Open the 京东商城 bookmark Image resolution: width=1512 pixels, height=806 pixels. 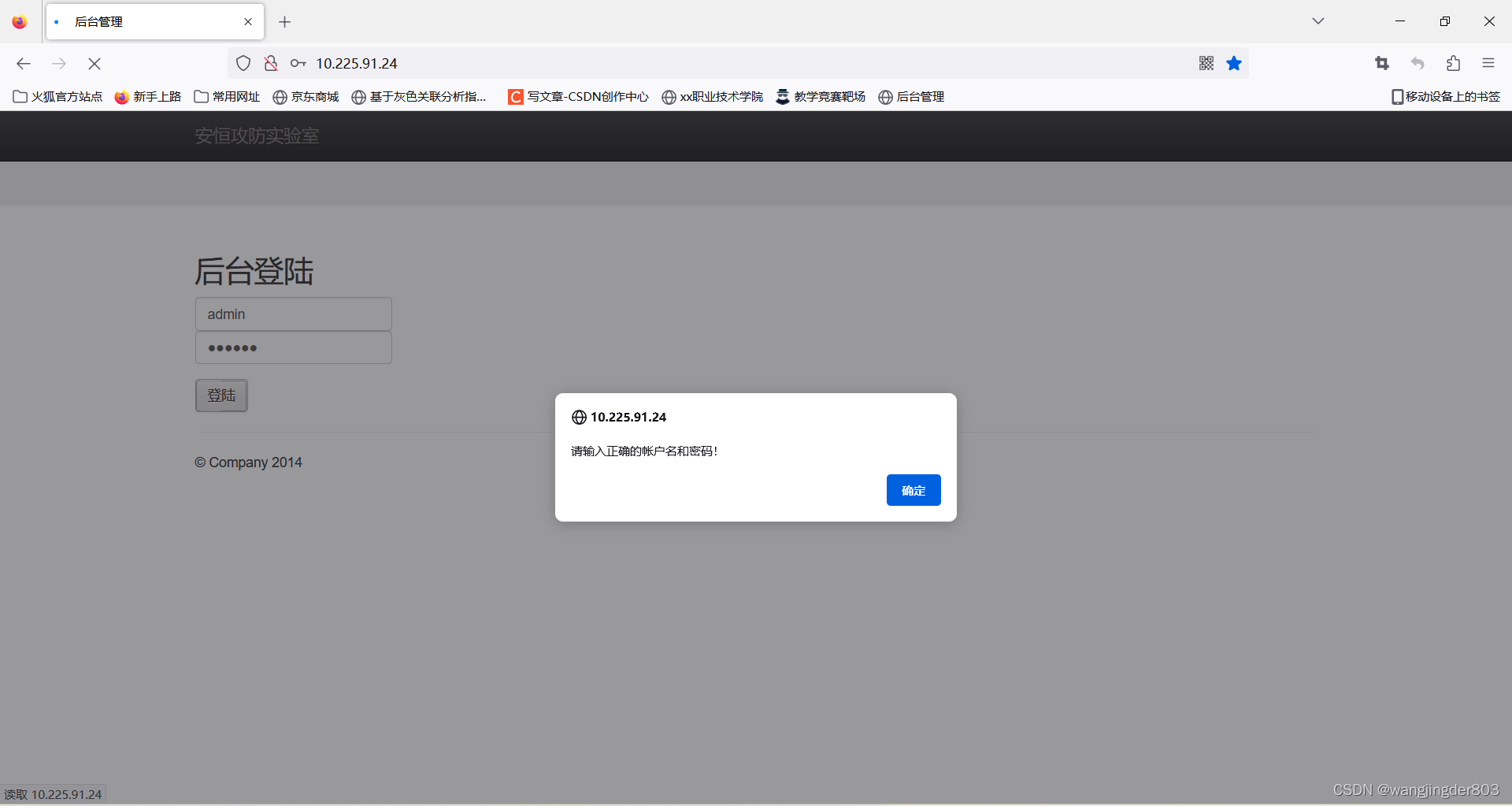click(x=306, y=97)
